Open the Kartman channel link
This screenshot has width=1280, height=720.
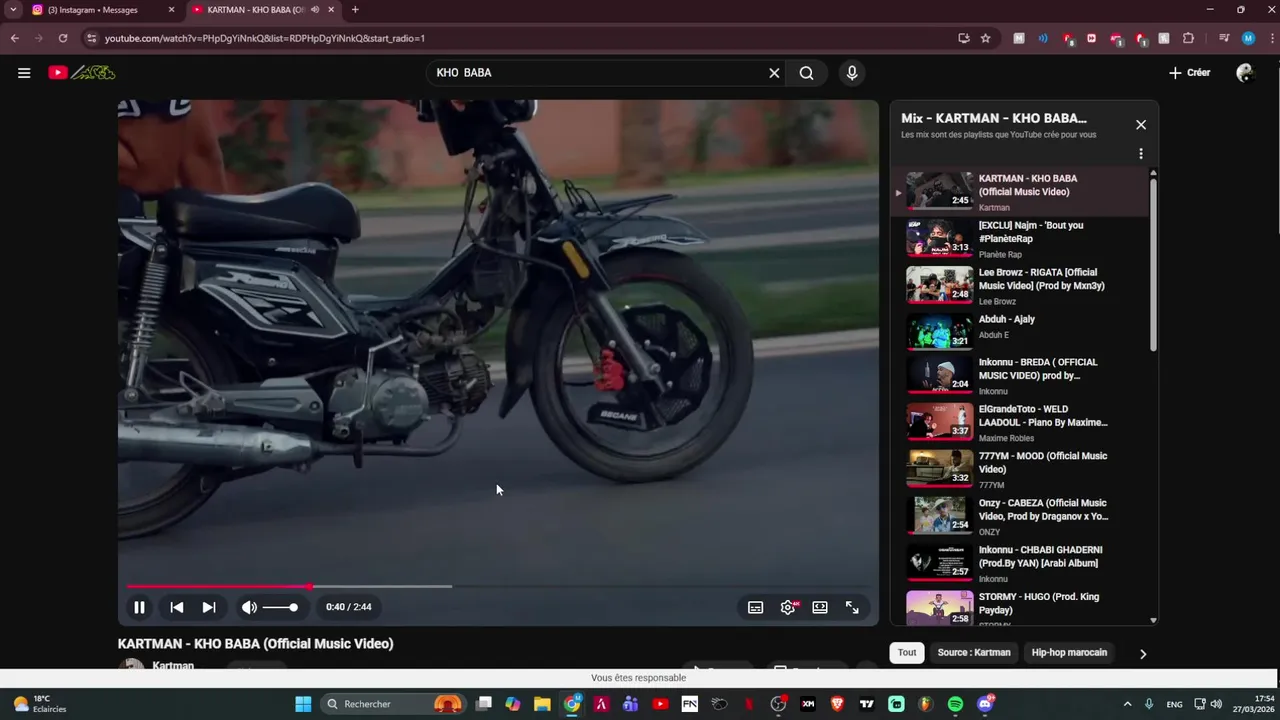[x=173, y=665]
